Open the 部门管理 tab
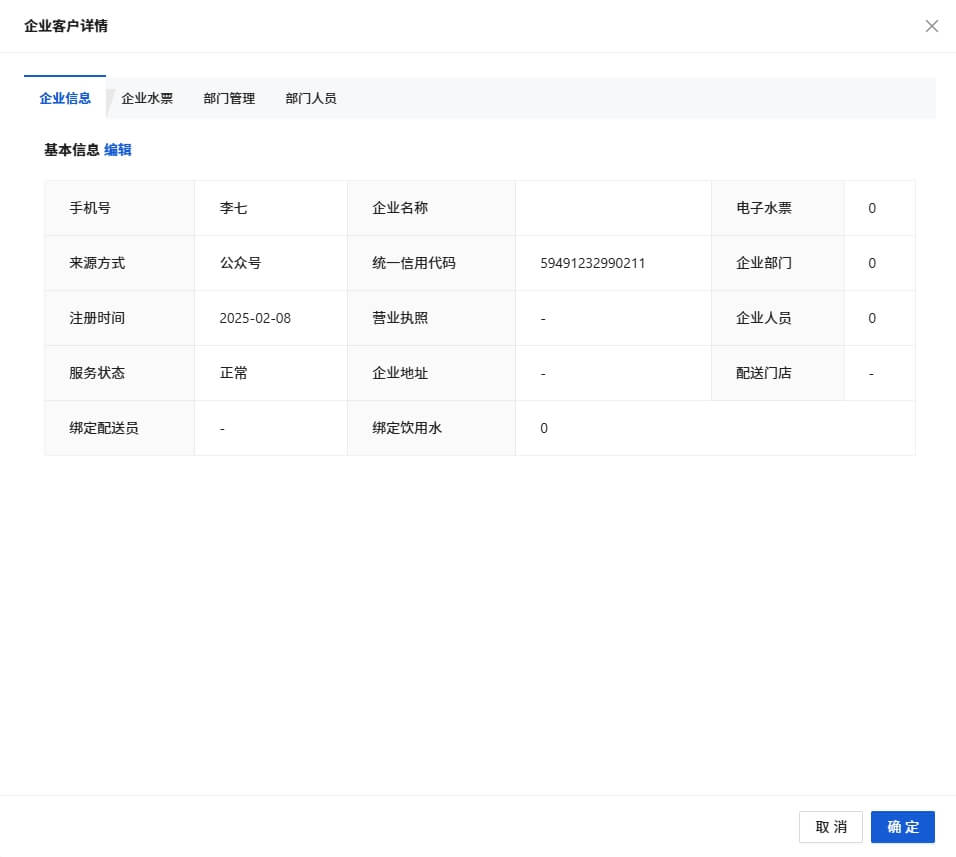This screenshot has width=956, height=857. pyautogui.click(x=229, y=98)
